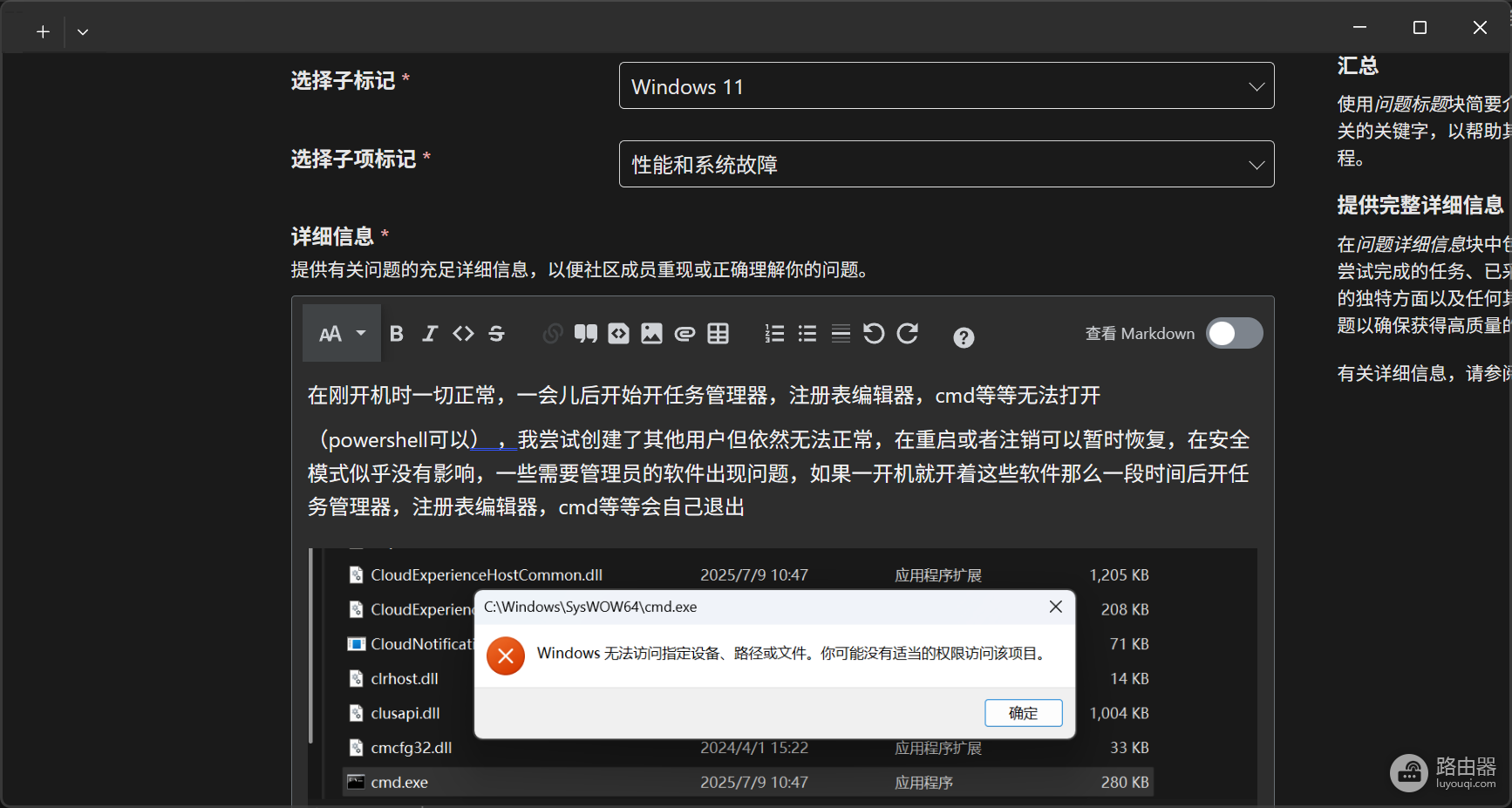This screenshot has width=1512, height=808.
Task: Apply strikethrough formatting
Action: point(496,334)
